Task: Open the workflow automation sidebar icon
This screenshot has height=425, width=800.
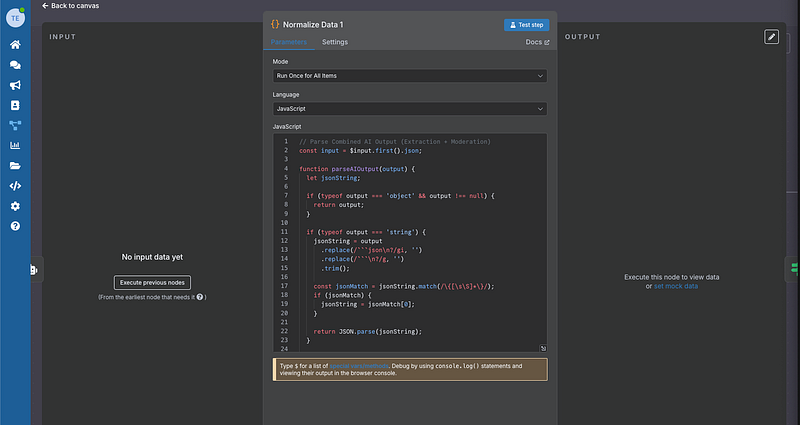Action: click(15, 125)
